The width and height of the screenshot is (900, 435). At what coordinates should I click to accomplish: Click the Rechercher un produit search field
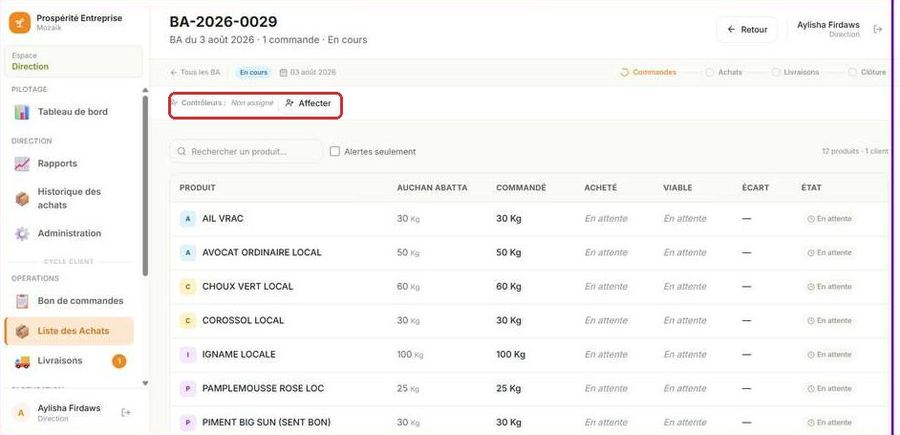pos(246,152)
